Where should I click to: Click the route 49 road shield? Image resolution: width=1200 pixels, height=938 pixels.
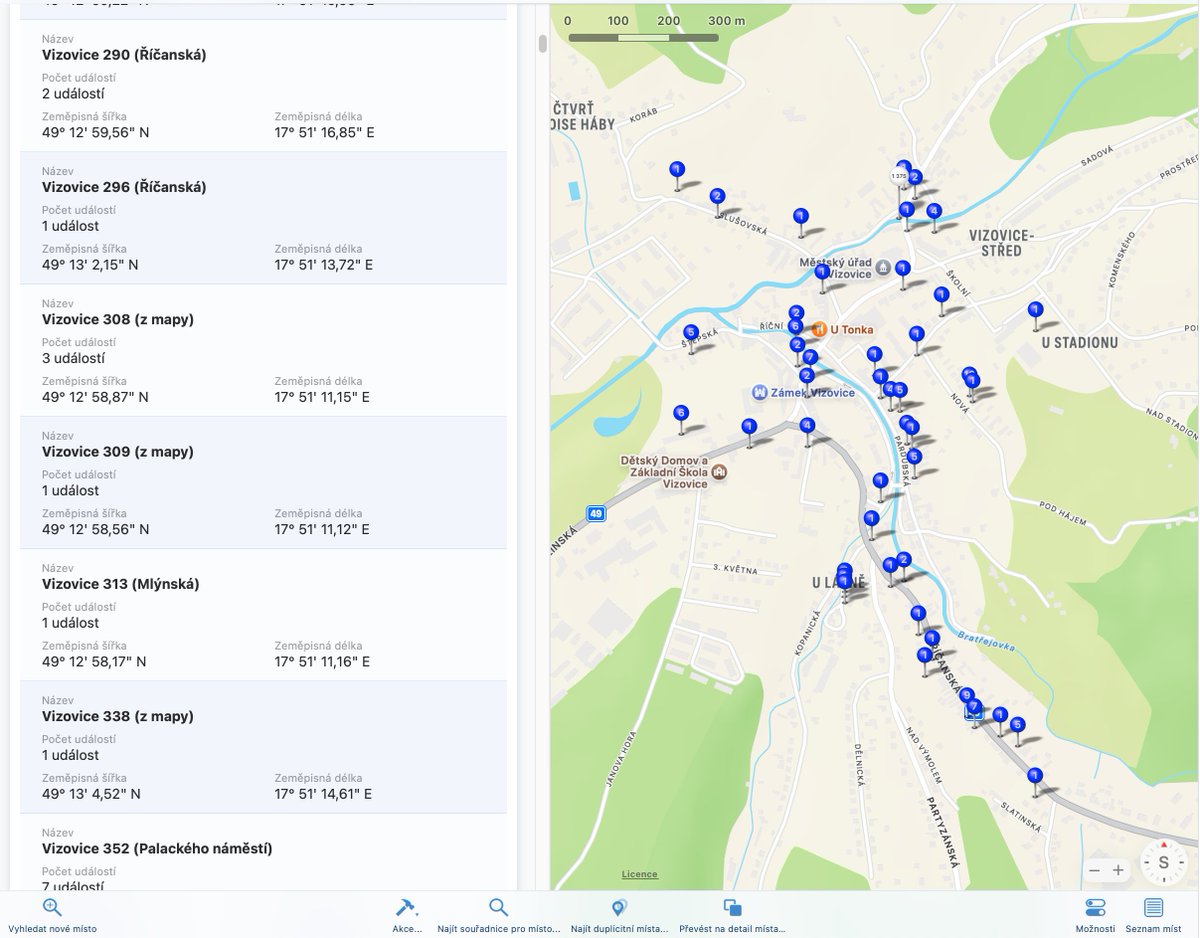pos(596,514)
